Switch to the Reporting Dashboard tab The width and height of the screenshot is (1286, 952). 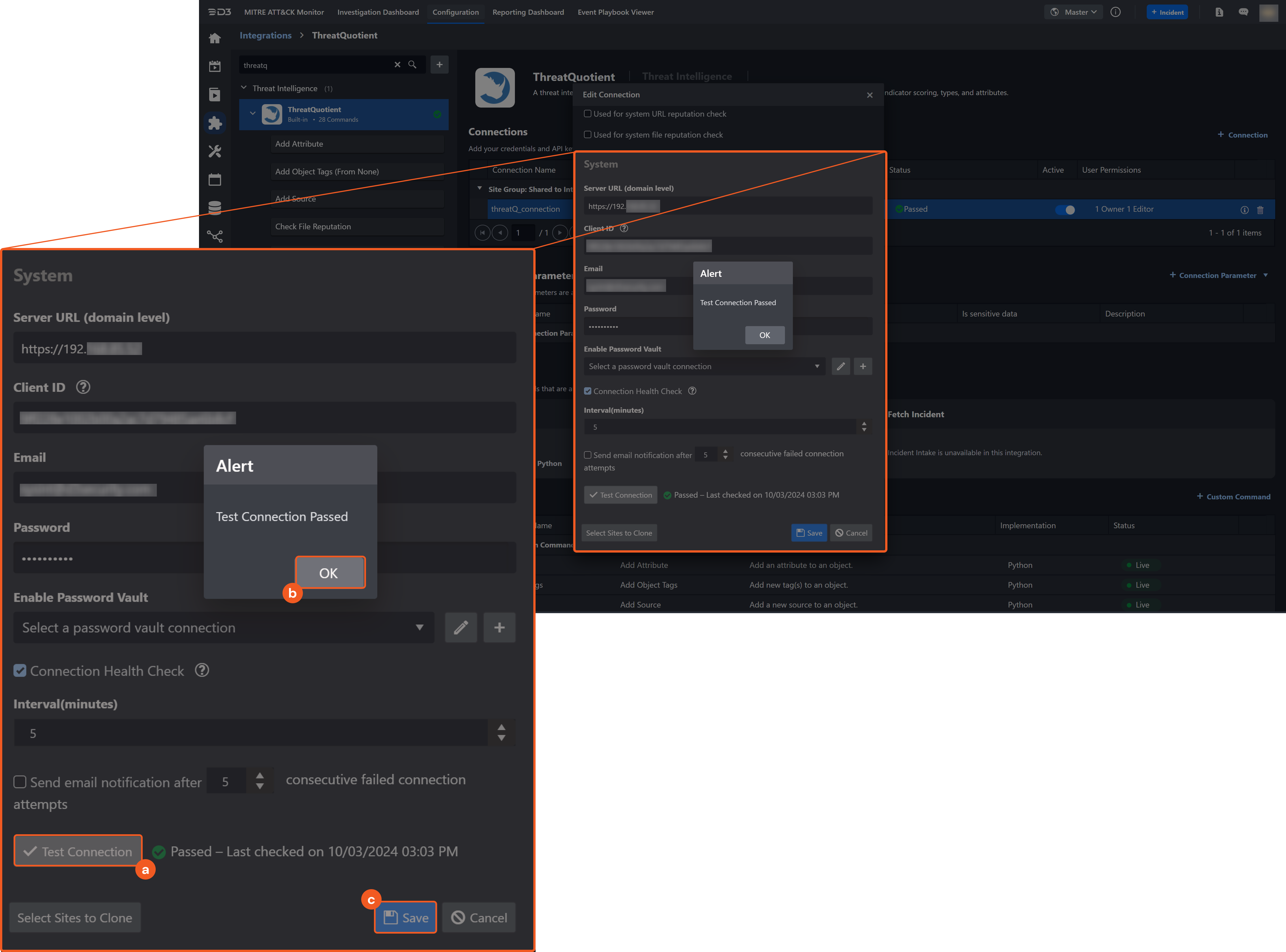pyautogui.click(x=528, y=12)
